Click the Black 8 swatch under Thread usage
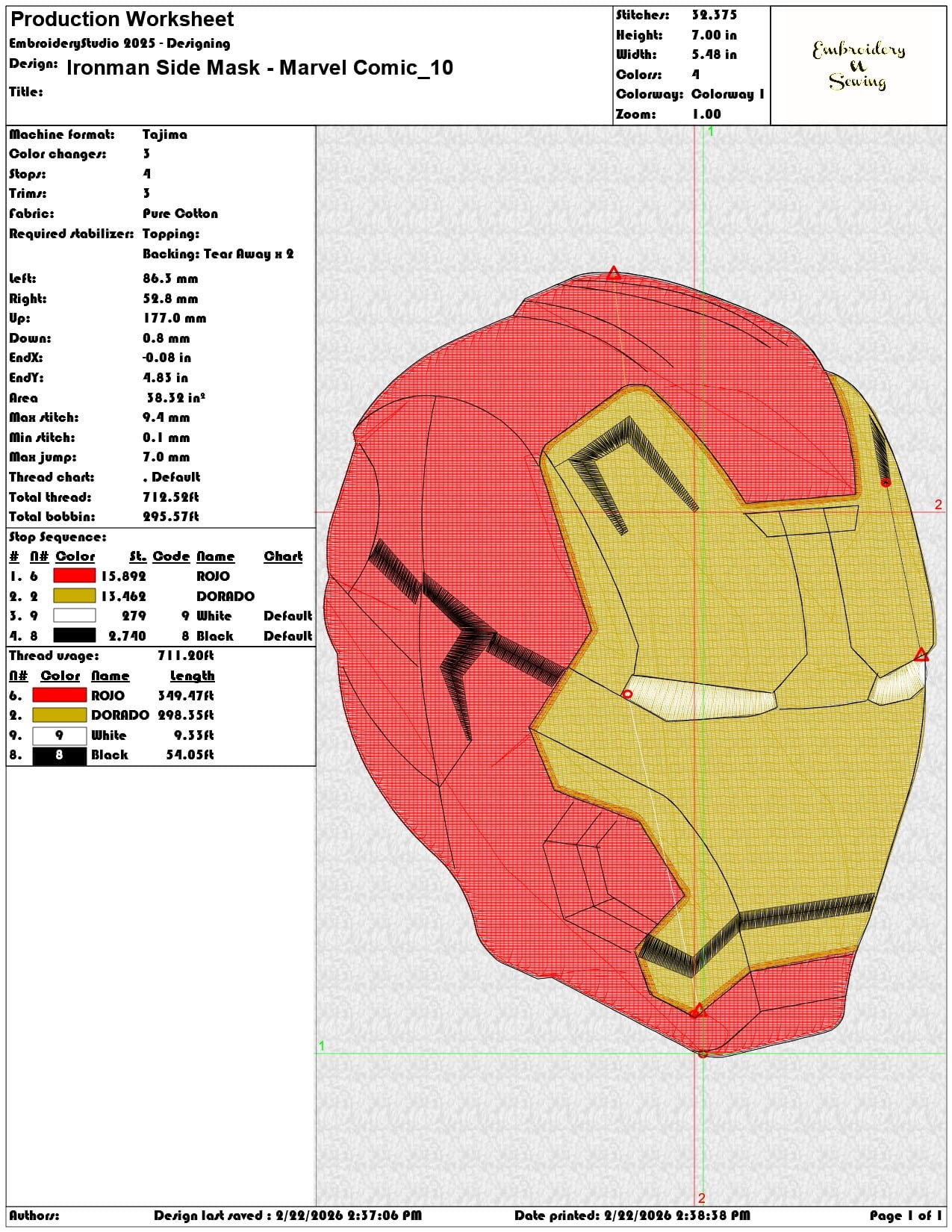This screenshot has height=1232, width=952. [59, 755]
